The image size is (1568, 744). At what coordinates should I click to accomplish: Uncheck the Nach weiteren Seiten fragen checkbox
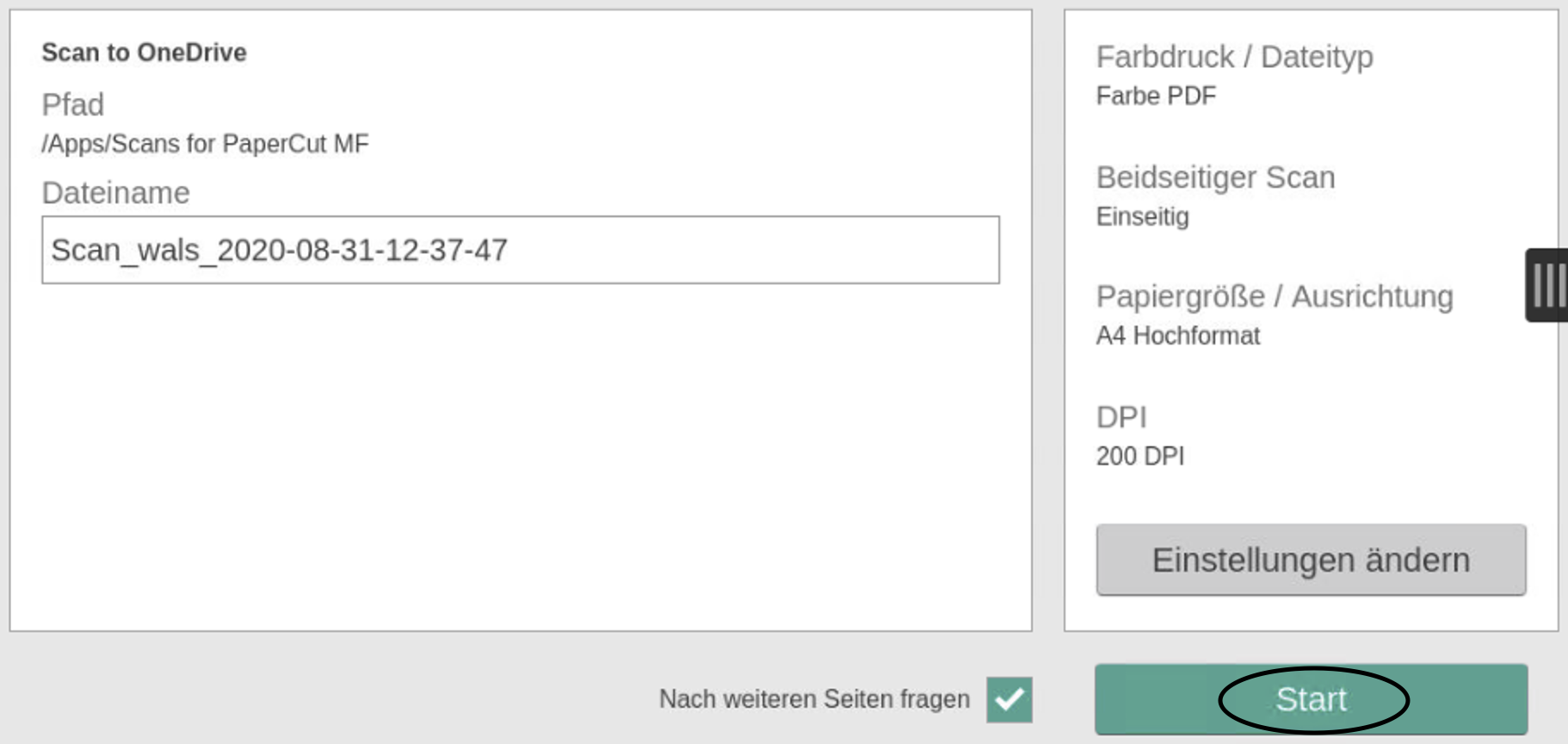[1009, 699]
